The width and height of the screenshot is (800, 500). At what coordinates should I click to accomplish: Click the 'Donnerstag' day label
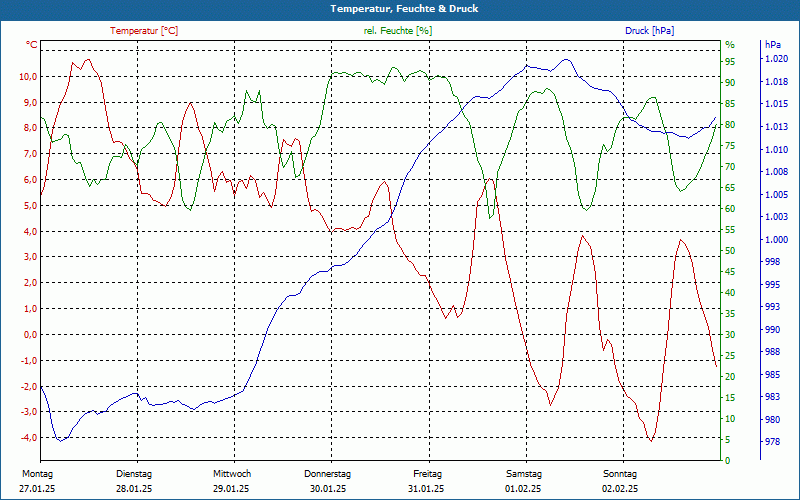pyautogui.click(x=328, y=474)
